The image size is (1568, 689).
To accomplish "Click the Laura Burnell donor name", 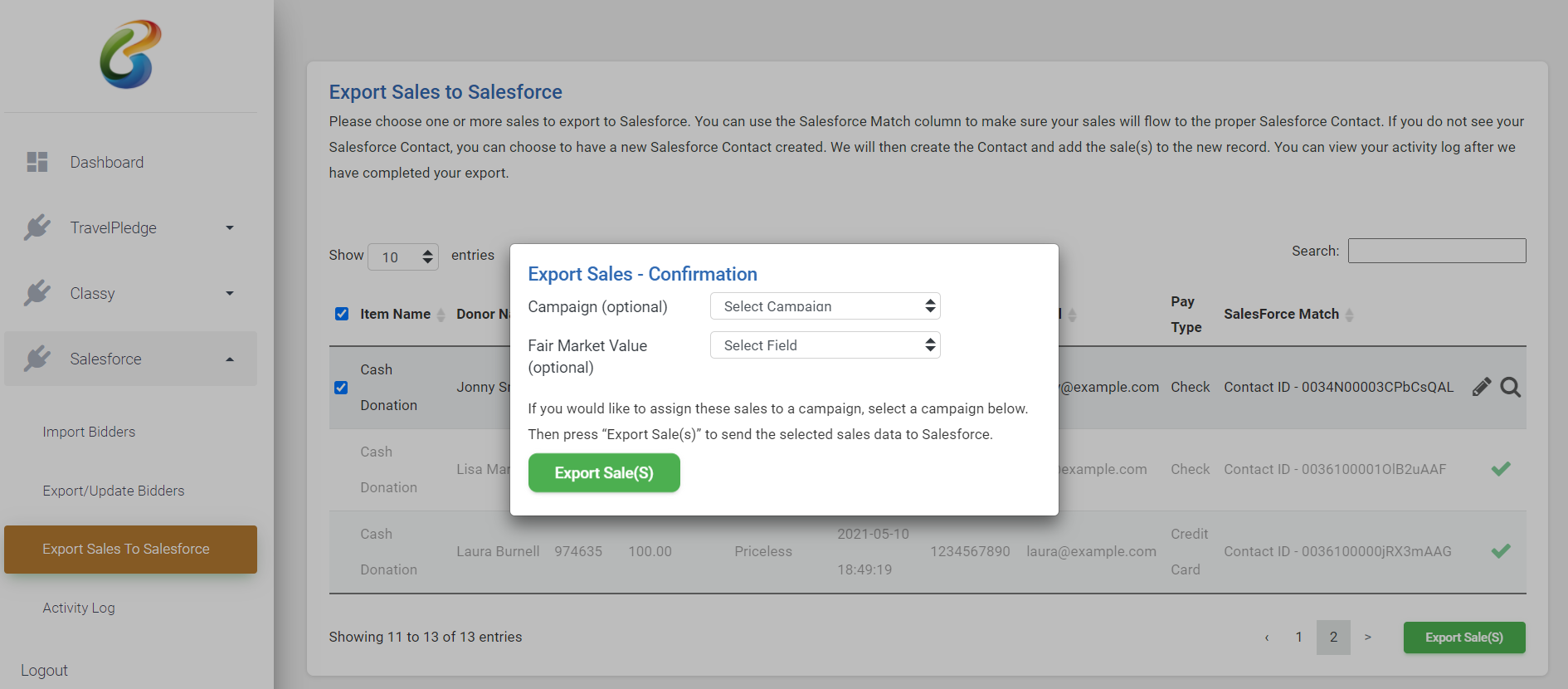I will [x=498, y=551].
